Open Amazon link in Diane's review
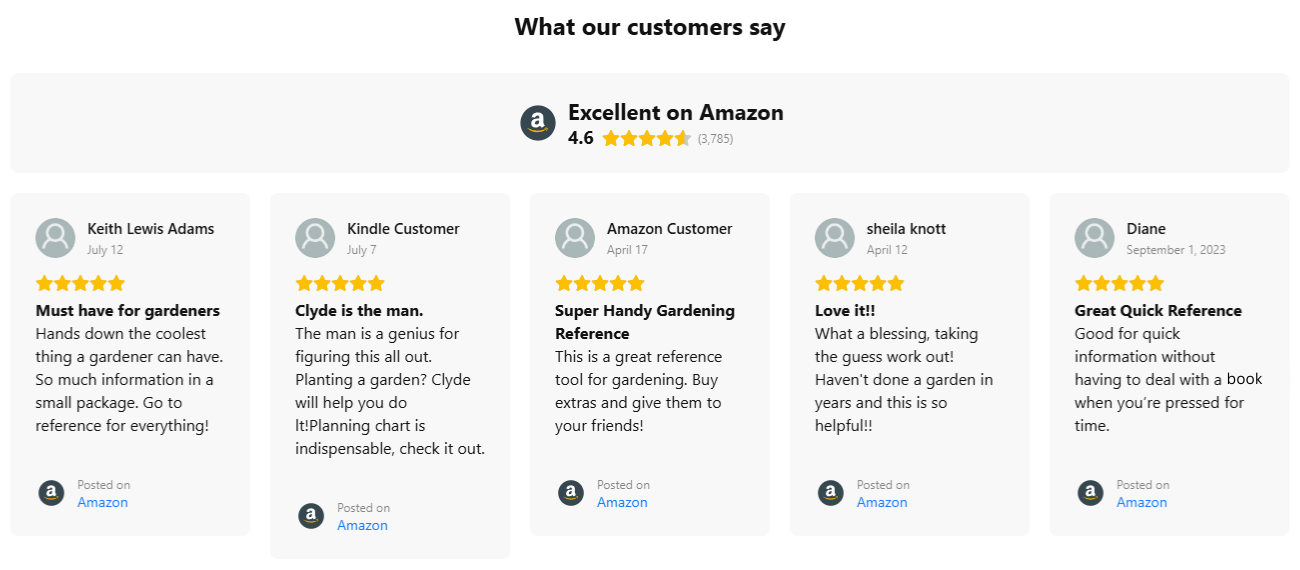The width and height of the screenshot is (1300, 570). [x=1142, y=502]
